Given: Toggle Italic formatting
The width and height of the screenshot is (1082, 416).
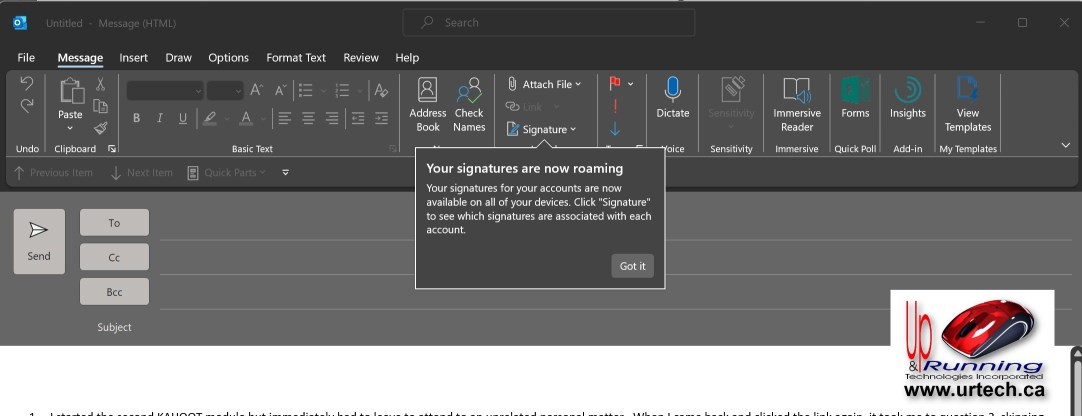Looking at the screenshot, I should click(x=160, y=119).
